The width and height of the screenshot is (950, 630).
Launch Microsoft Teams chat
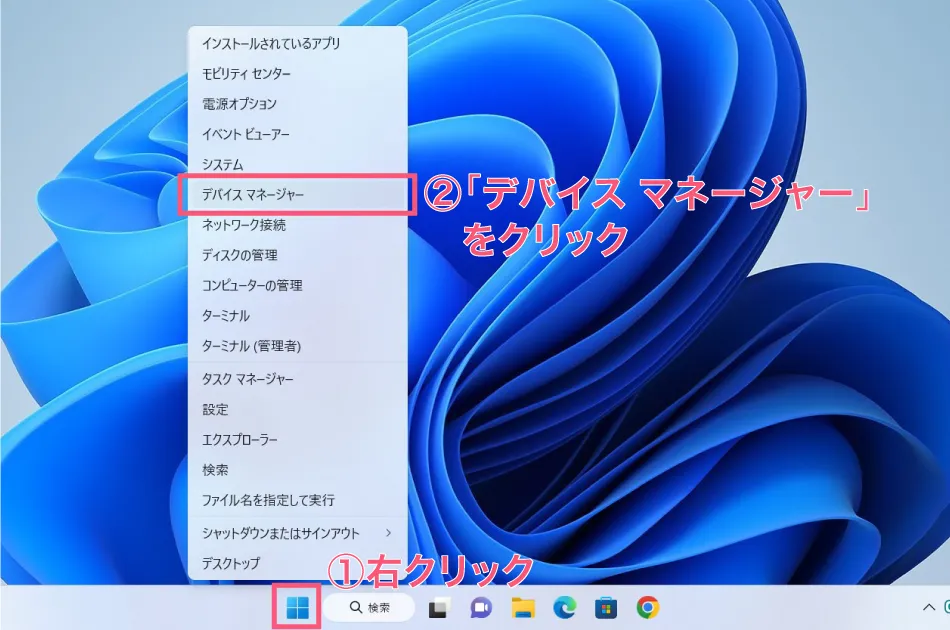point(479,607)
